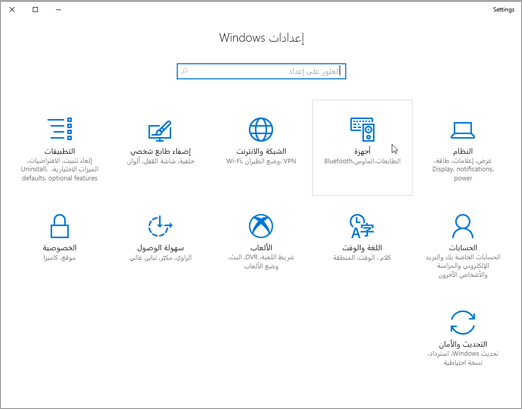This screenshot has width=522, height=409.
Task: Open the Gaming Xbox icon
Action: [x=261, y=226]
